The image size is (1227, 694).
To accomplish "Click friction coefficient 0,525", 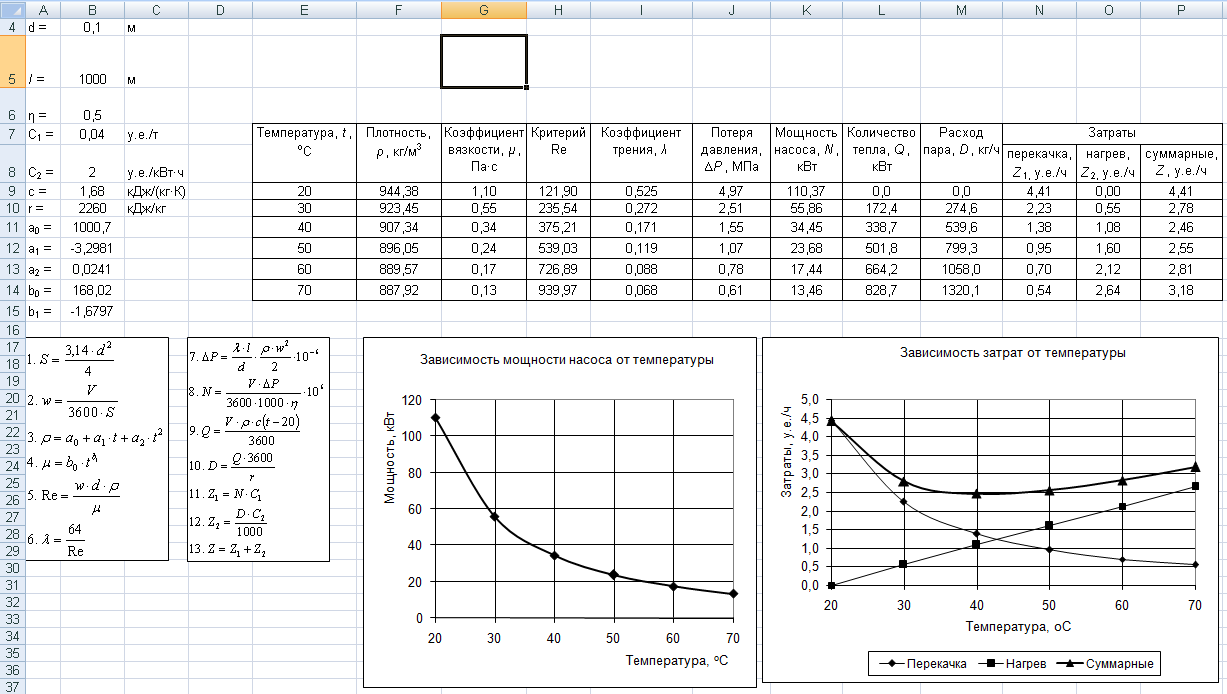I will 640,190.
